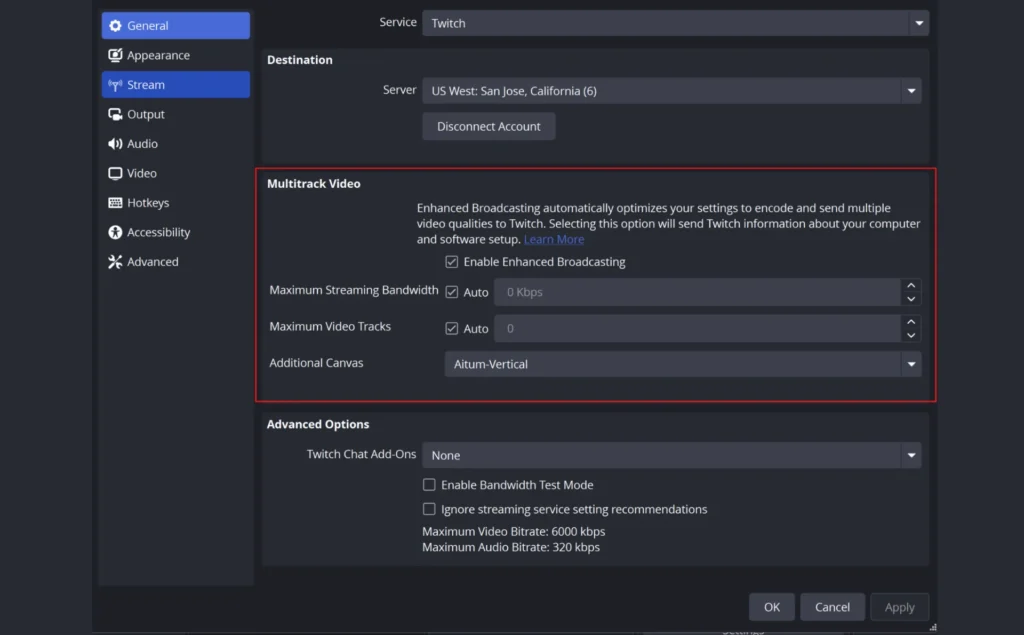Switch to the Appearance settings tab

176,55
